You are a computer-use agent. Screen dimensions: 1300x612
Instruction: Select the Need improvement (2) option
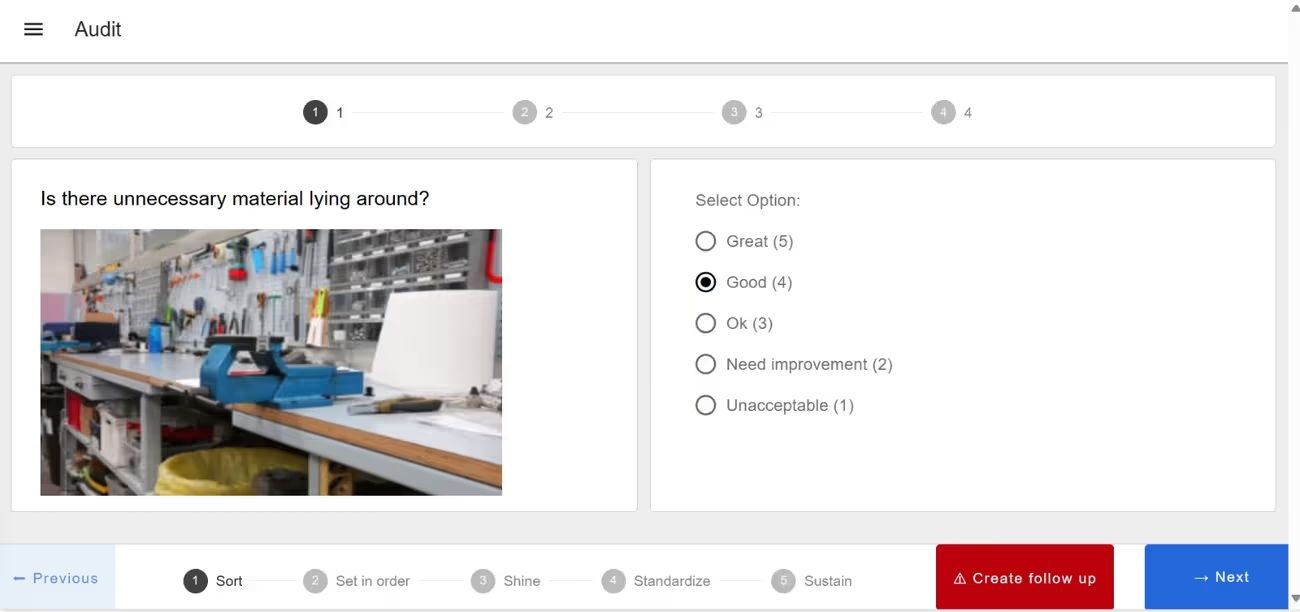(706, 363)
